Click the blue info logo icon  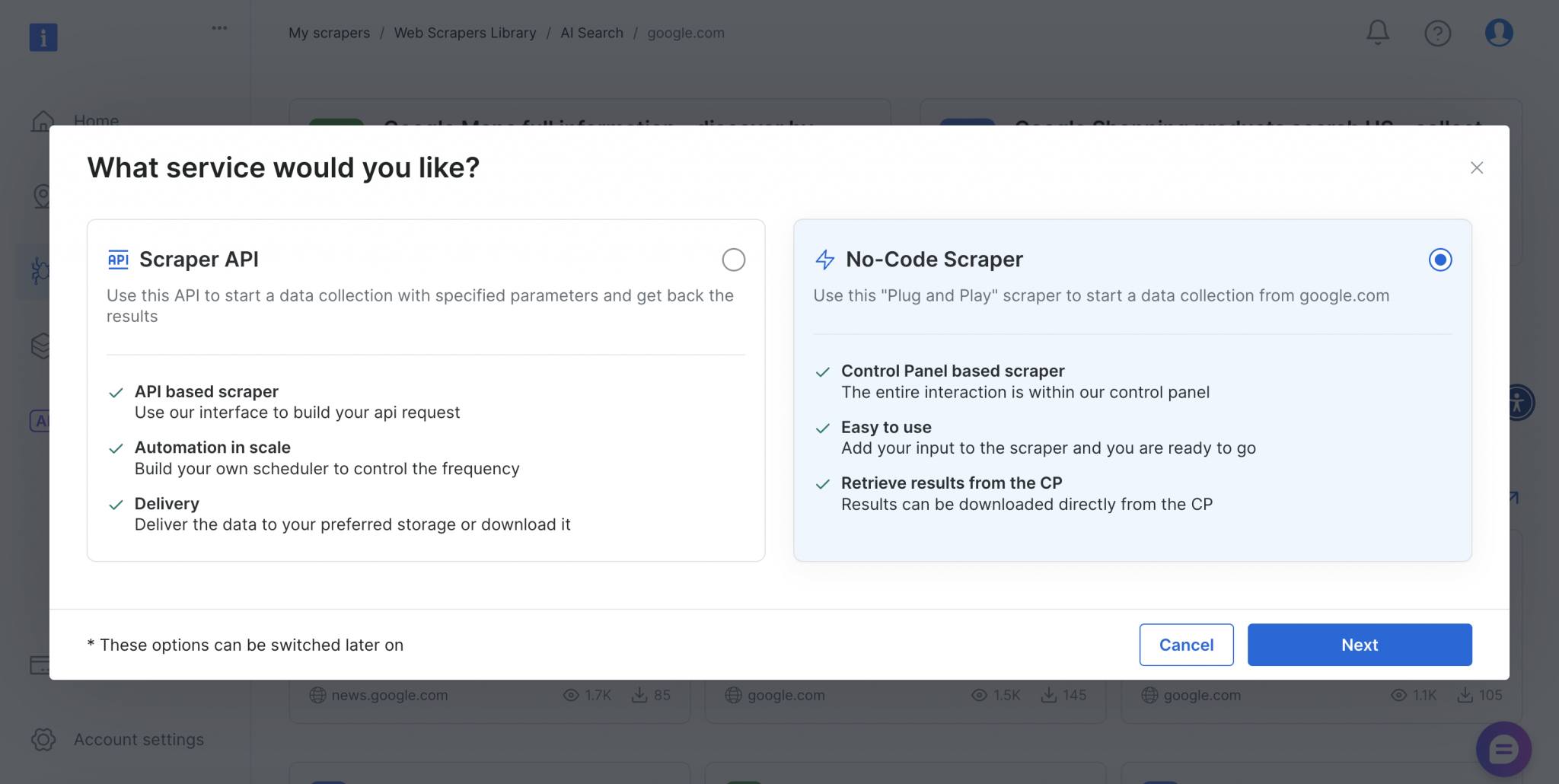[x=43, y=37]
